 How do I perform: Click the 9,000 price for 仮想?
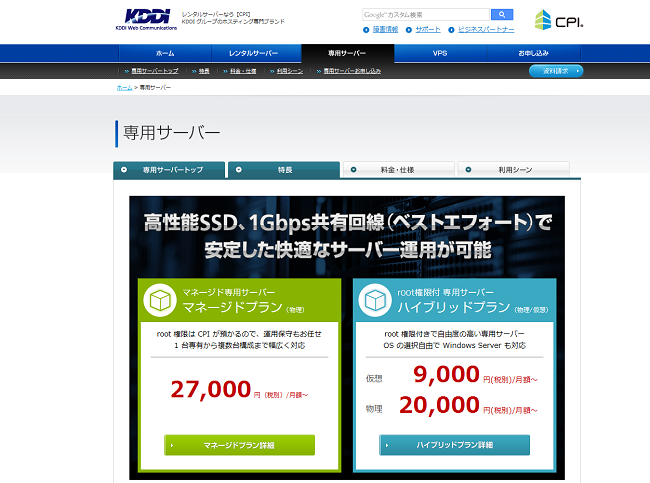(446, 374)
